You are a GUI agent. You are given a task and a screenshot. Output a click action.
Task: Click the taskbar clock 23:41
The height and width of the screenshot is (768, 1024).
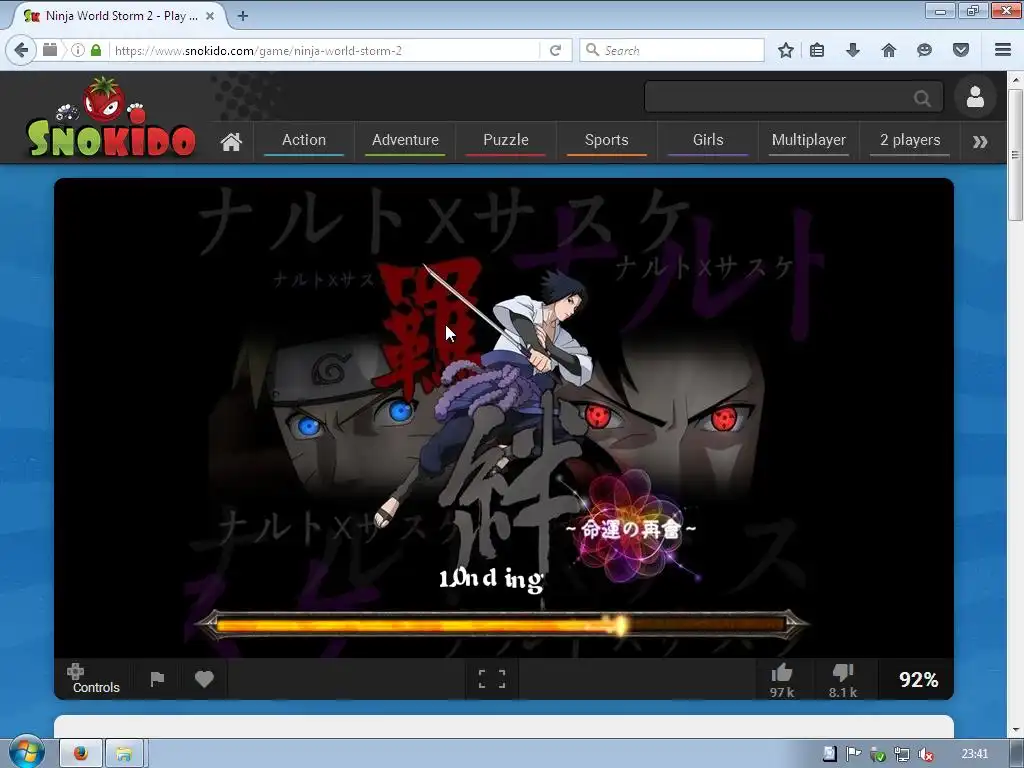[974, 754]
